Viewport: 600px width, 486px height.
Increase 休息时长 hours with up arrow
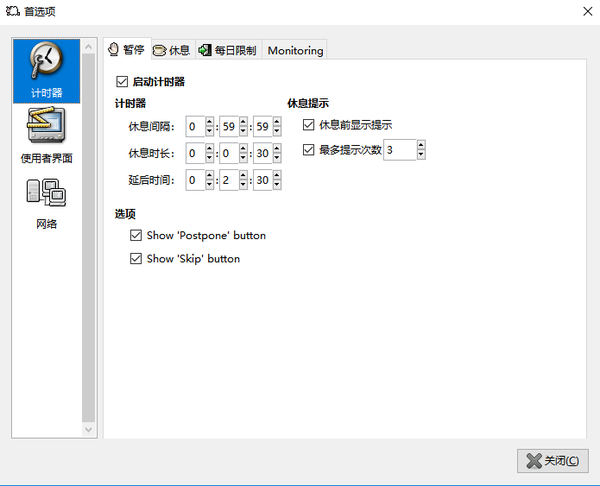[x=209, y=148]
